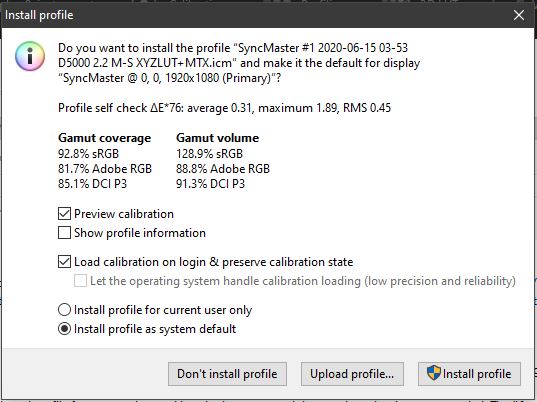Image resolution: width=537 pixels, height=402 pixels.
Task: Click the Gamut coverage heading
Action: (x=104, y=138)
